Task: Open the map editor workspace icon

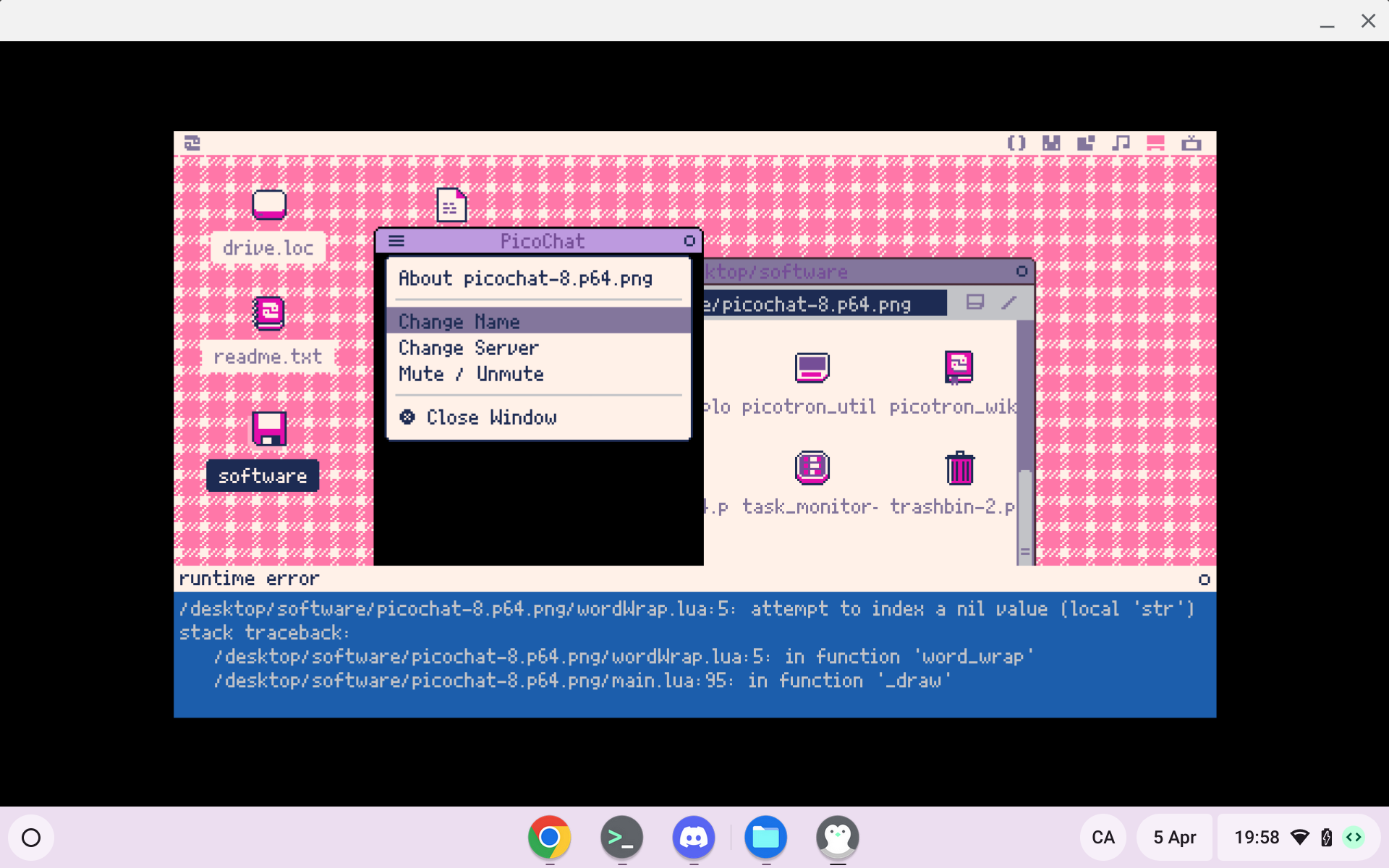Action: pyautogui.click(x=1086, y=142)
